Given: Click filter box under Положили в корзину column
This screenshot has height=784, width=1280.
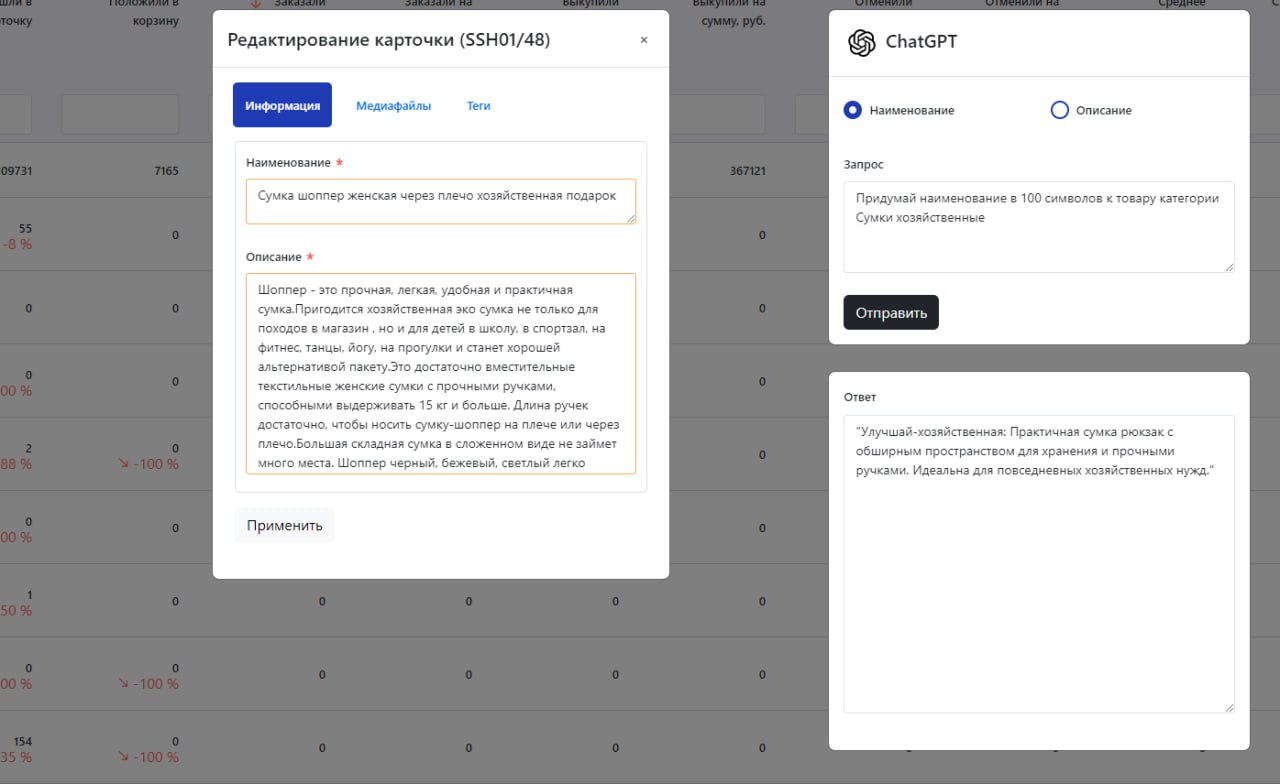Looking at the screenshot, I should (120, 114).
